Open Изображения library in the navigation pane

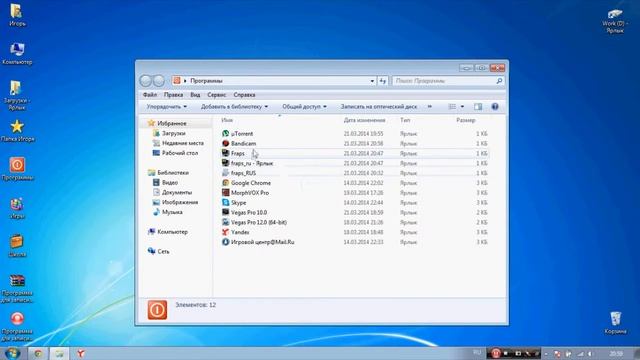(180, 202)
